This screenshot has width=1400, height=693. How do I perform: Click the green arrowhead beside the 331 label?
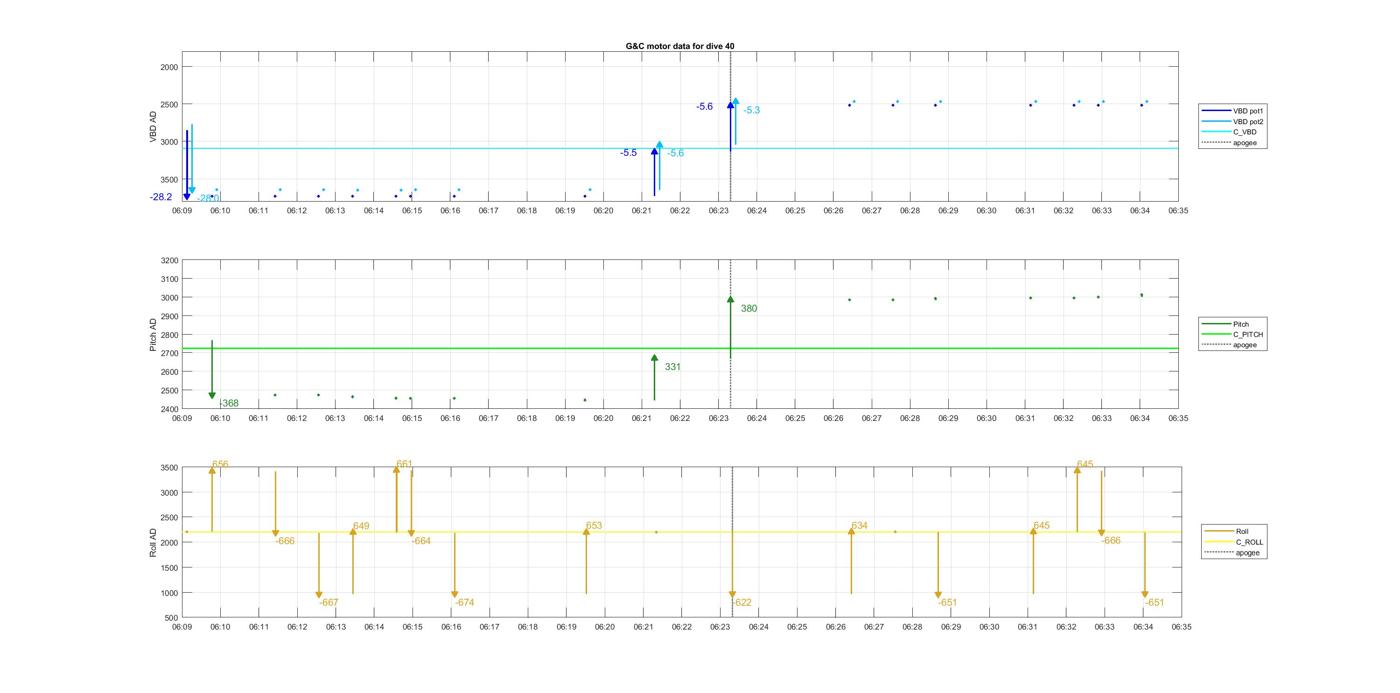655,357
